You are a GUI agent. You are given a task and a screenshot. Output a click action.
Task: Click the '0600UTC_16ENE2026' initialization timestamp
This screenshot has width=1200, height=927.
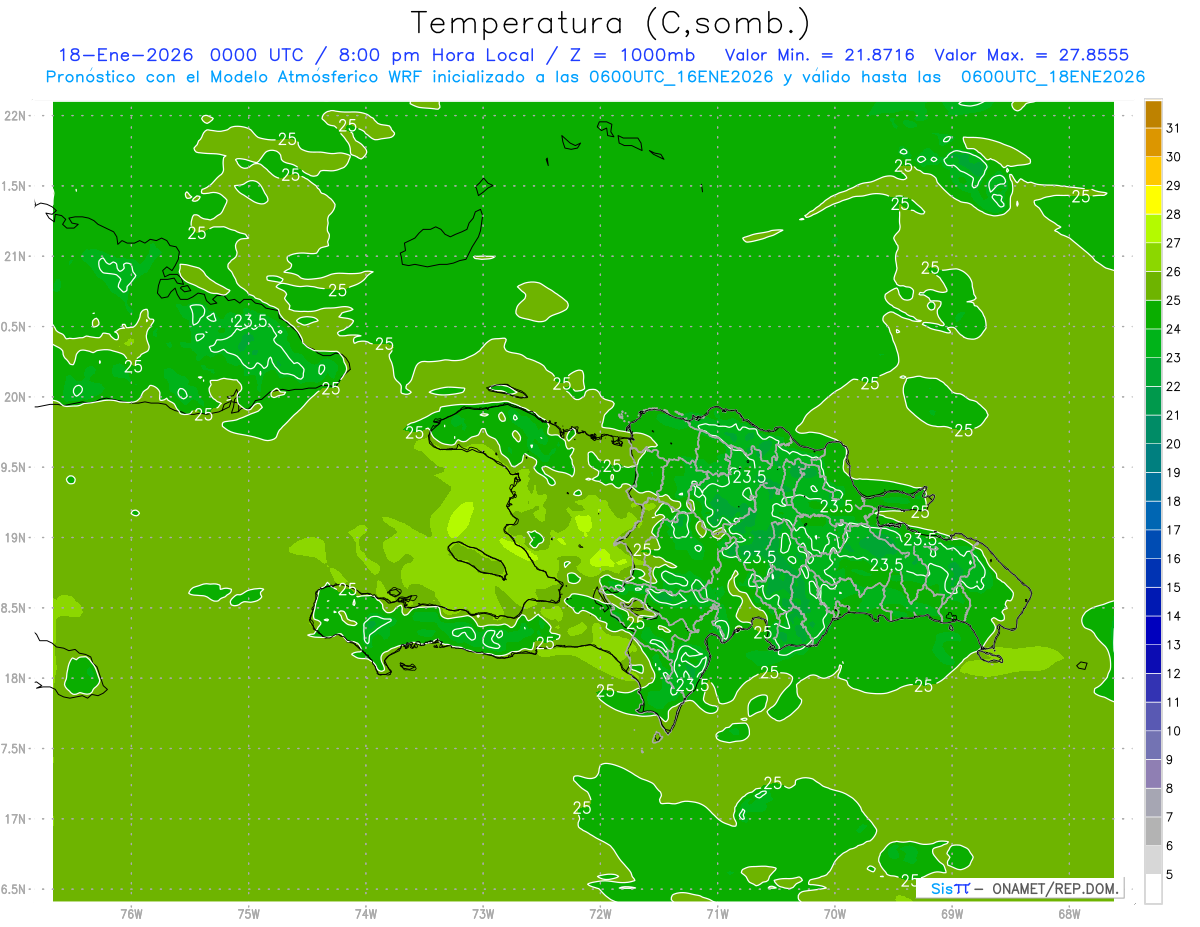pyautogui.click(x=681, y=77)
